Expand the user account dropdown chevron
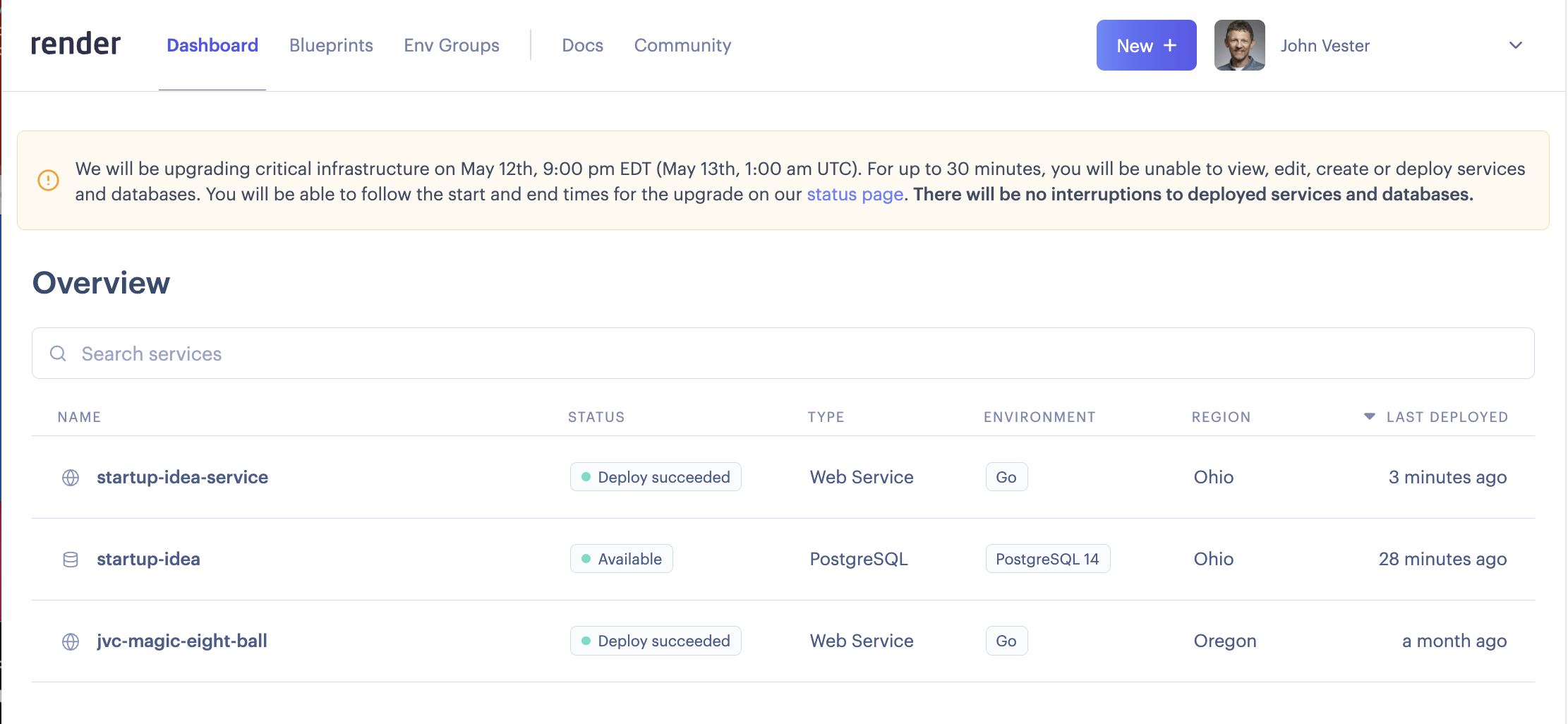This screenshot has width=1568, height=724. [x=1515, y=45]
